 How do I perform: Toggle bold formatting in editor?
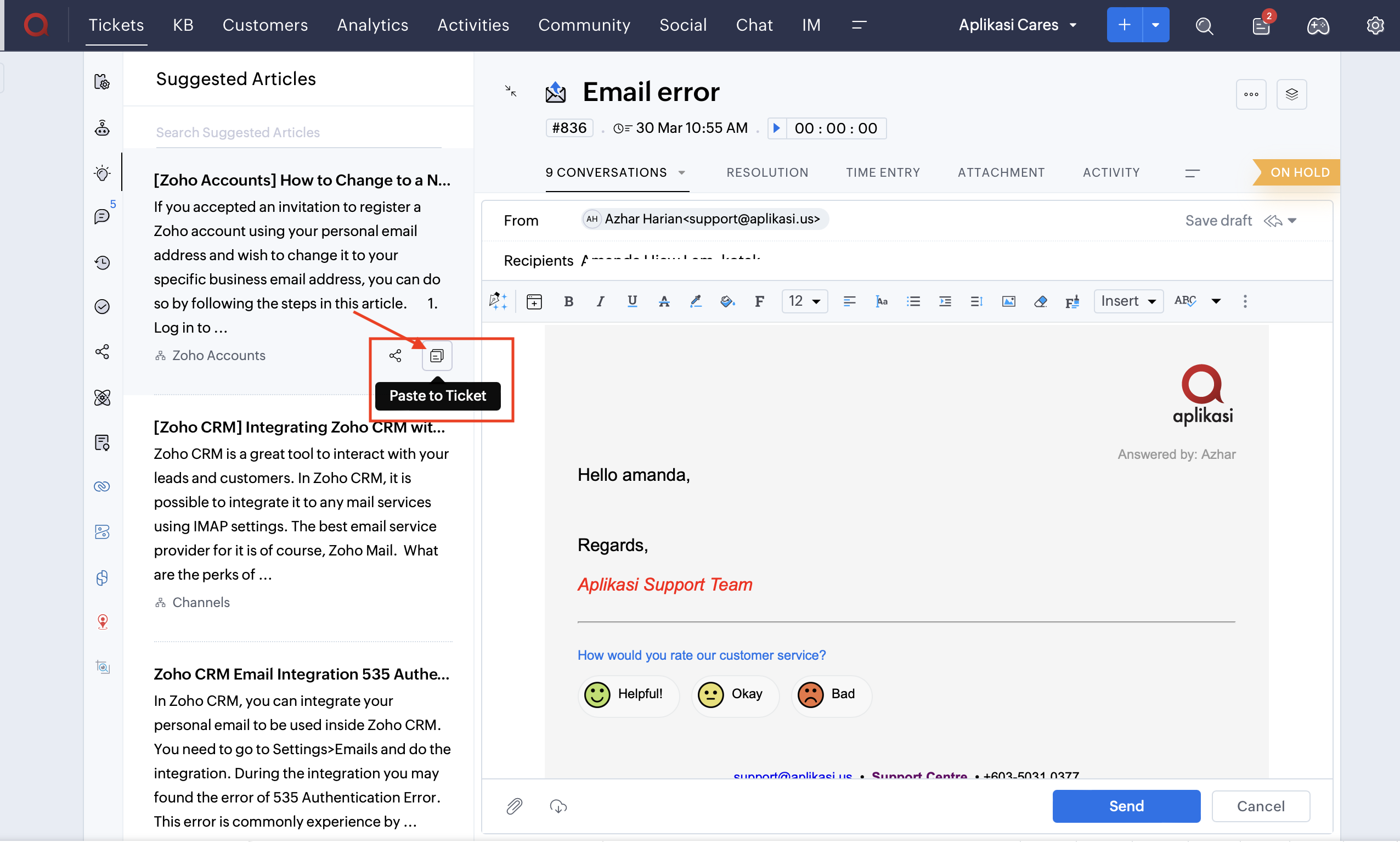[x=568, y=301]
